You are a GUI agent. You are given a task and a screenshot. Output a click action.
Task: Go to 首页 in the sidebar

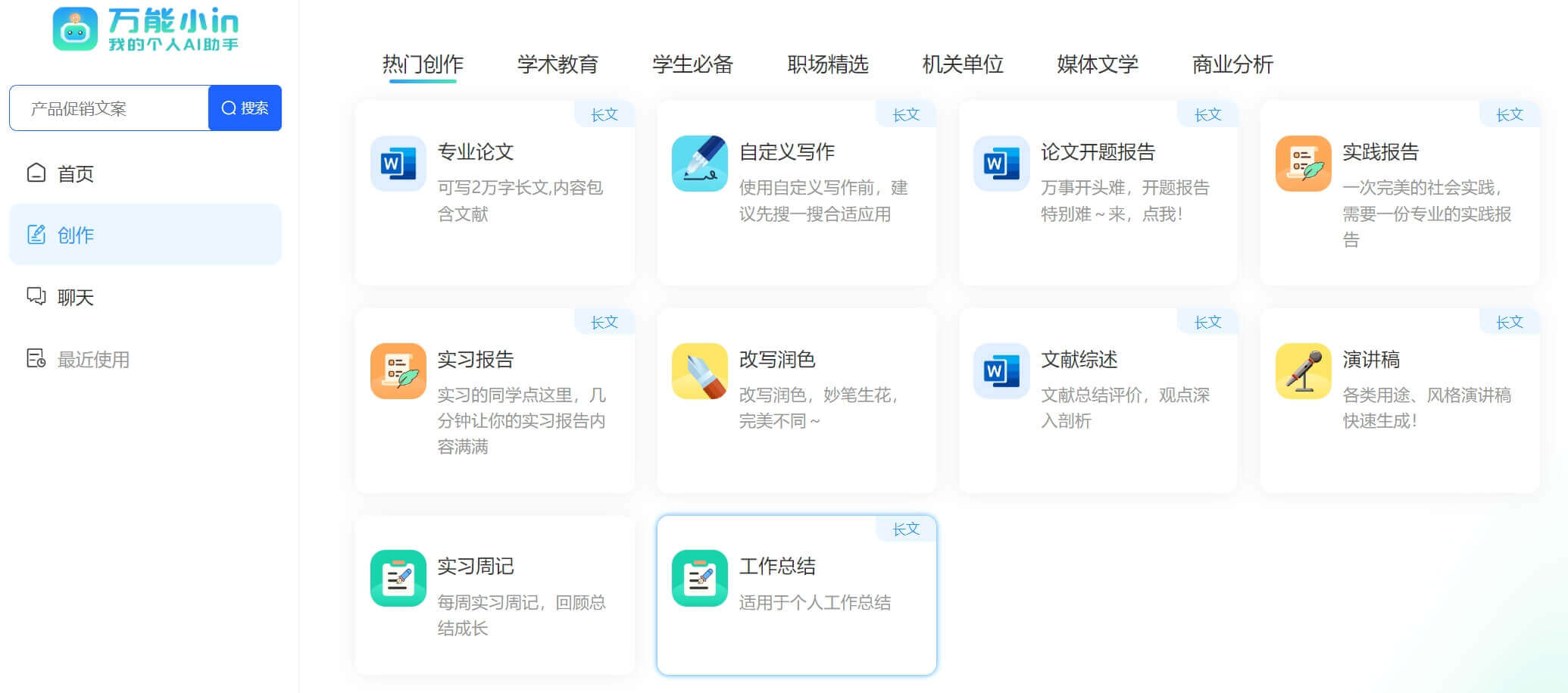pos(75,173)
